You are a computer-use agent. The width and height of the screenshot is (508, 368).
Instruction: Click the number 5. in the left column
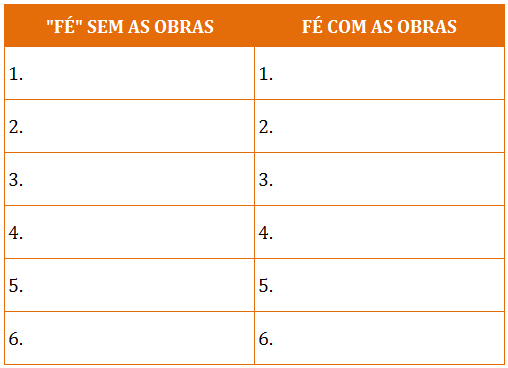click(x=16, y=286)
